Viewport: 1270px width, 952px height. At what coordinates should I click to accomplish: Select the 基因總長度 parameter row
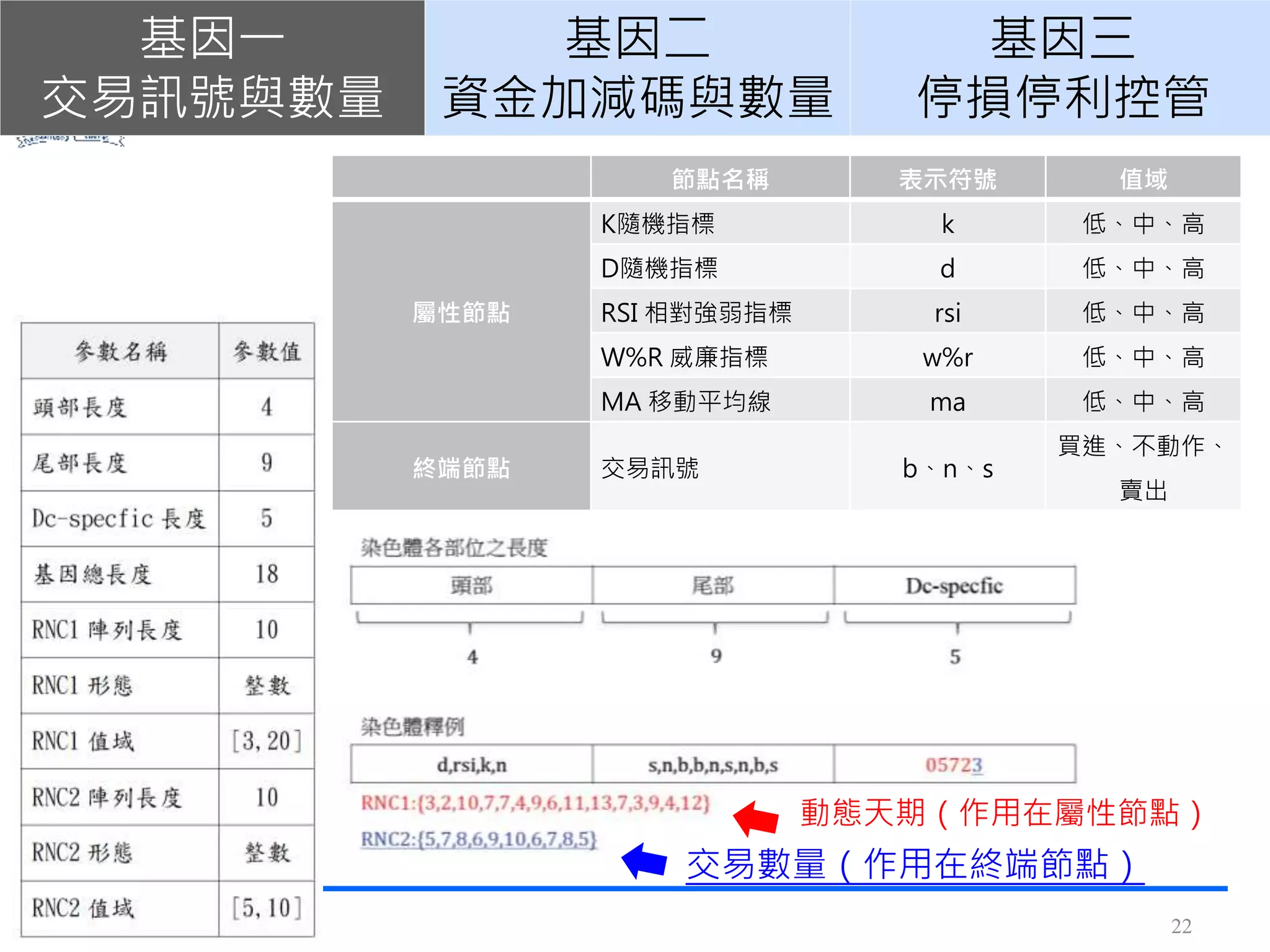(x=168, y=574)
